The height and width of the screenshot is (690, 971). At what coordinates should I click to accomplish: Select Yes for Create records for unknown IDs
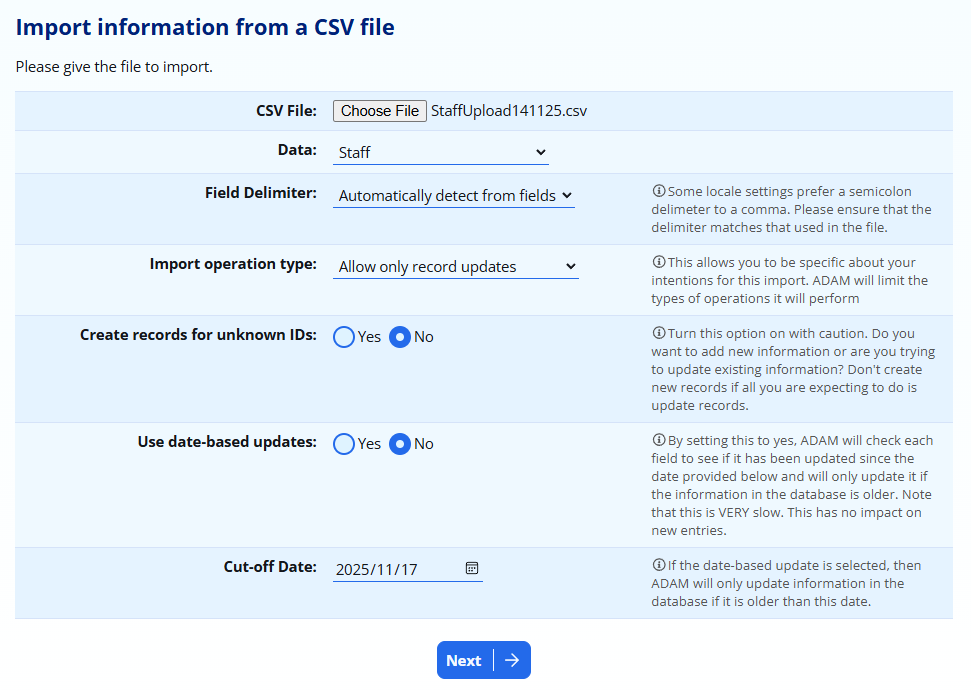point(344,337)
